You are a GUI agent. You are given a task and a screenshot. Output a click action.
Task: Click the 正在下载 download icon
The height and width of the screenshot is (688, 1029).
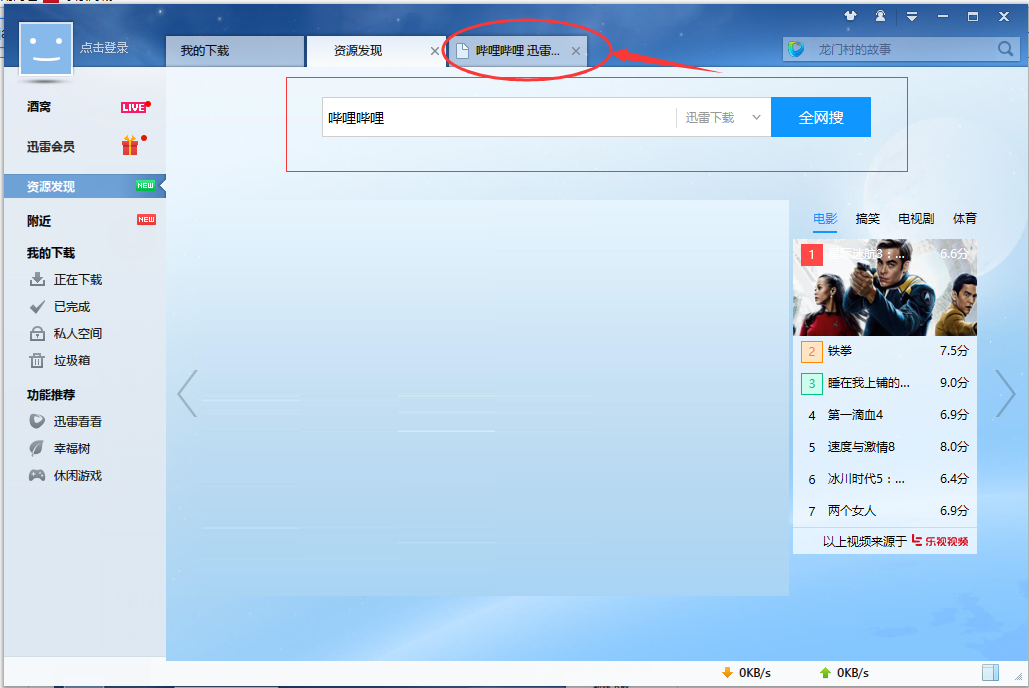(x=37, y=280)
